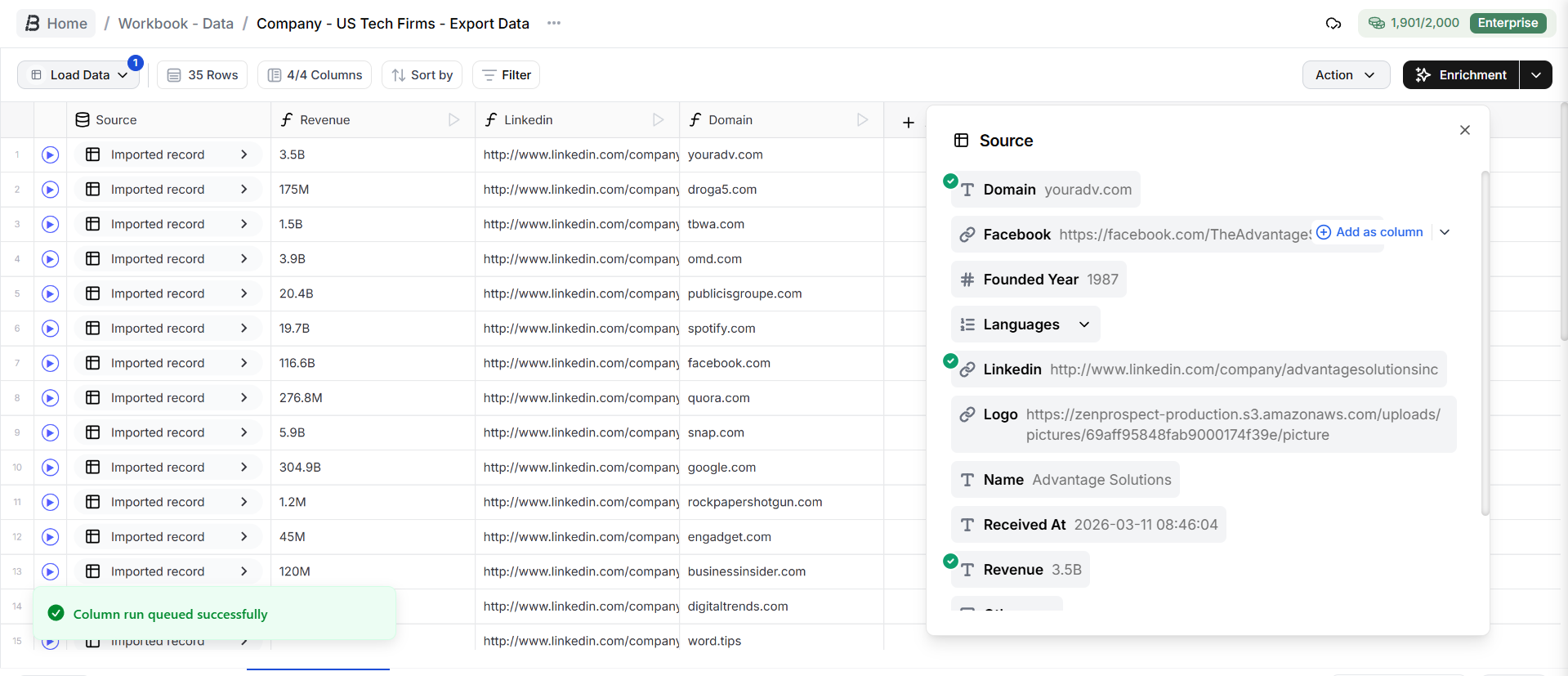Image resolution: width=1568 pixels, height=676 pixels.
Task: Add a new column with plus icon
Action: [908, 123]
